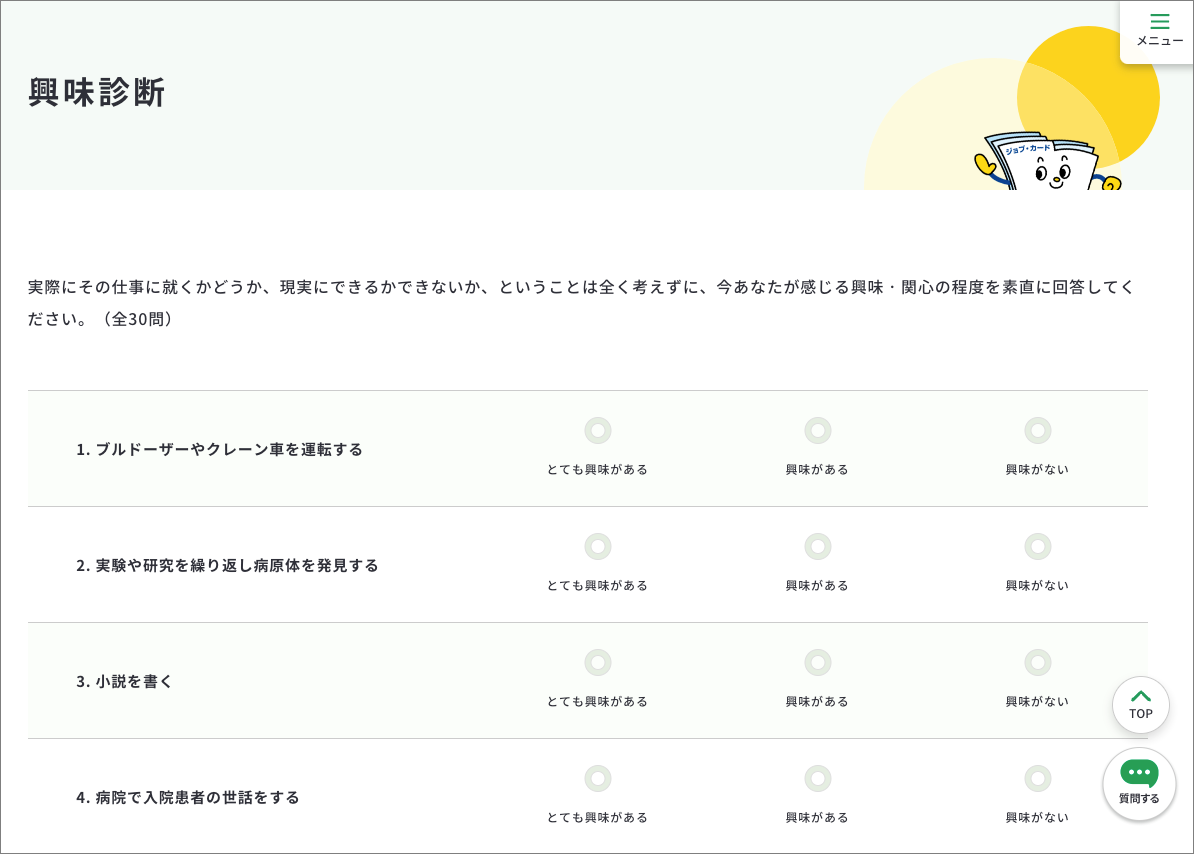Screen dimensions: 1194x854
Task: Pick とても興味がある for 小説を書く
Action: click(x=597, y=663)
